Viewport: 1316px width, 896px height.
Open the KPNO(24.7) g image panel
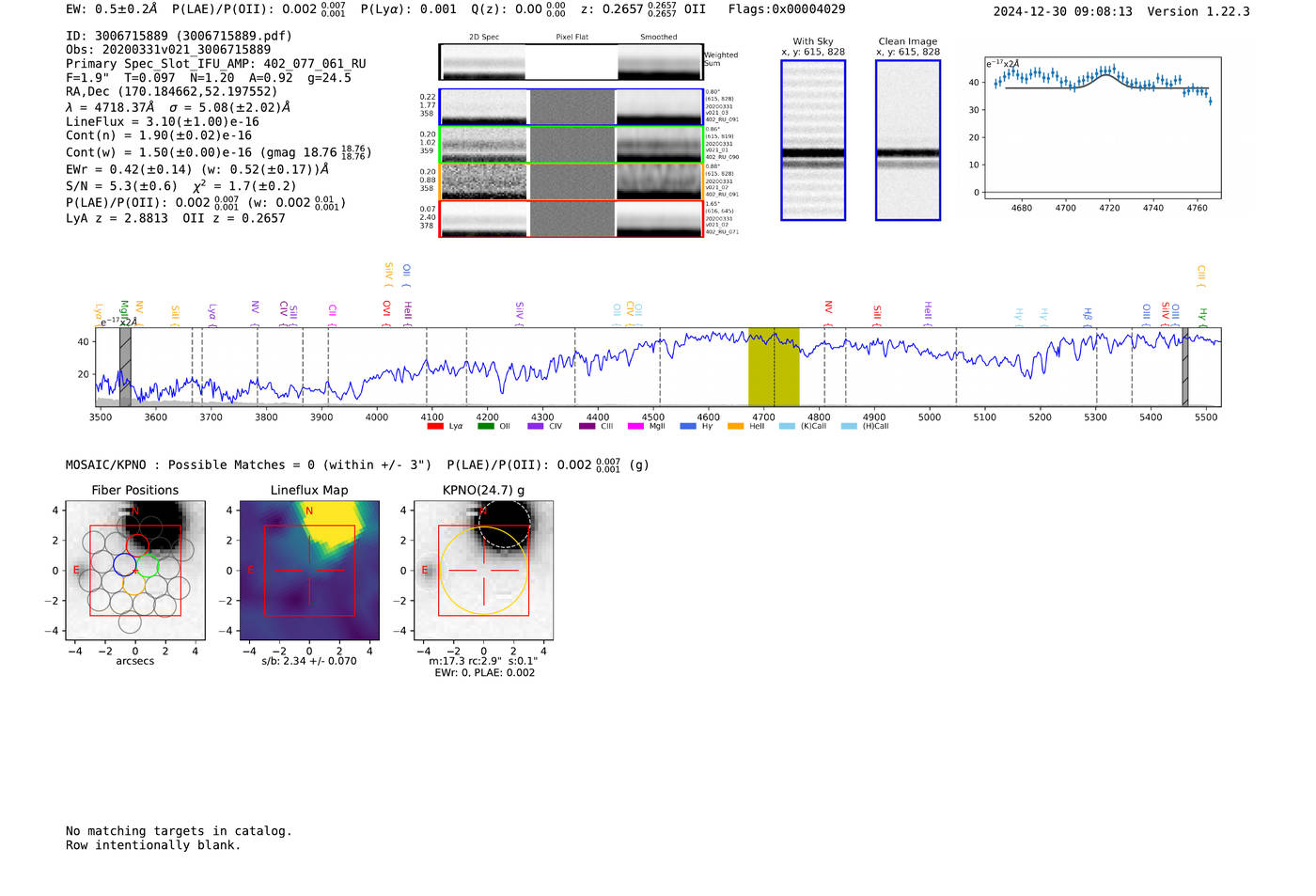pos(483,571)
